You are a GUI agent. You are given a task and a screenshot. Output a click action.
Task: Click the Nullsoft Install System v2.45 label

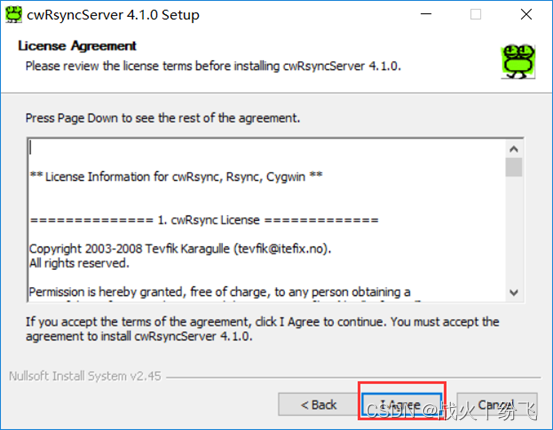pos(85,376)
